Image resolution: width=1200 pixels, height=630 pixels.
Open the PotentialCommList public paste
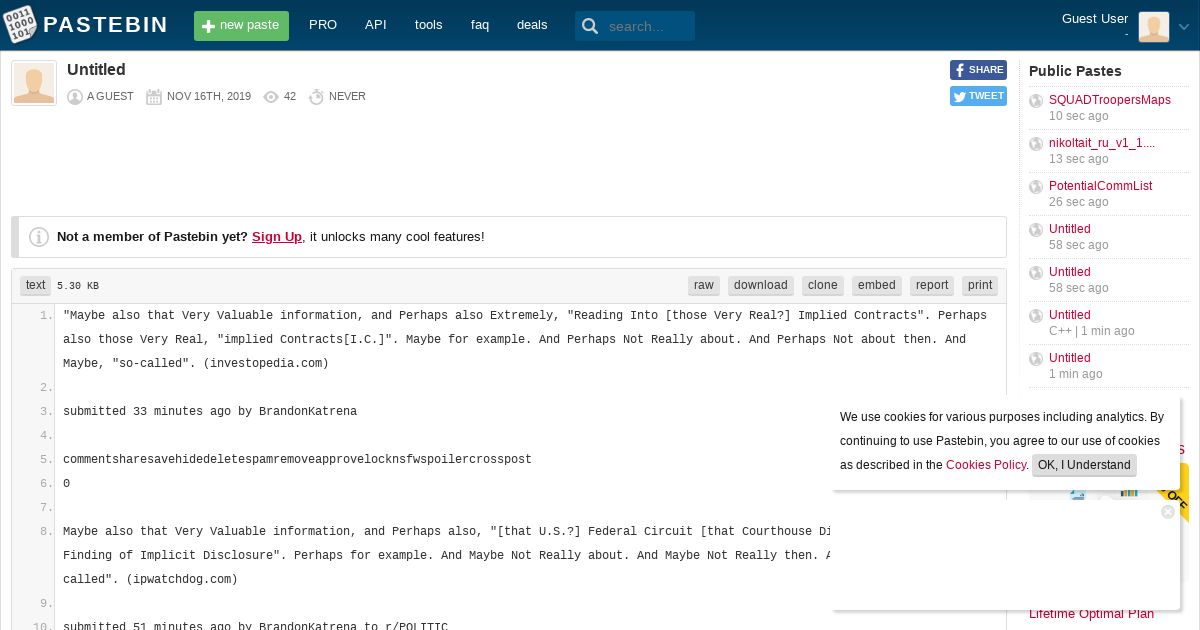[1101, 186]
